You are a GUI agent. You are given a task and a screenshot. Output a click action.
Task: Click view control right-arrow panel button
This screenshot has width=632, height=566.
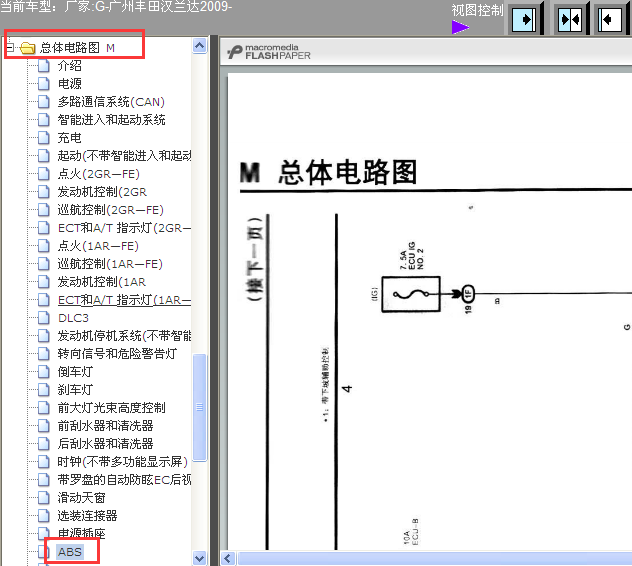pyautogui.click(x=524, y=19)
